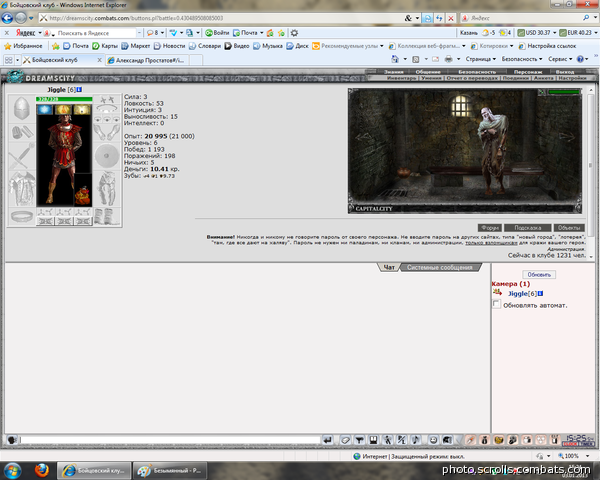
Task: Click the empty bracers equipment slot
Action: [21, 132]
